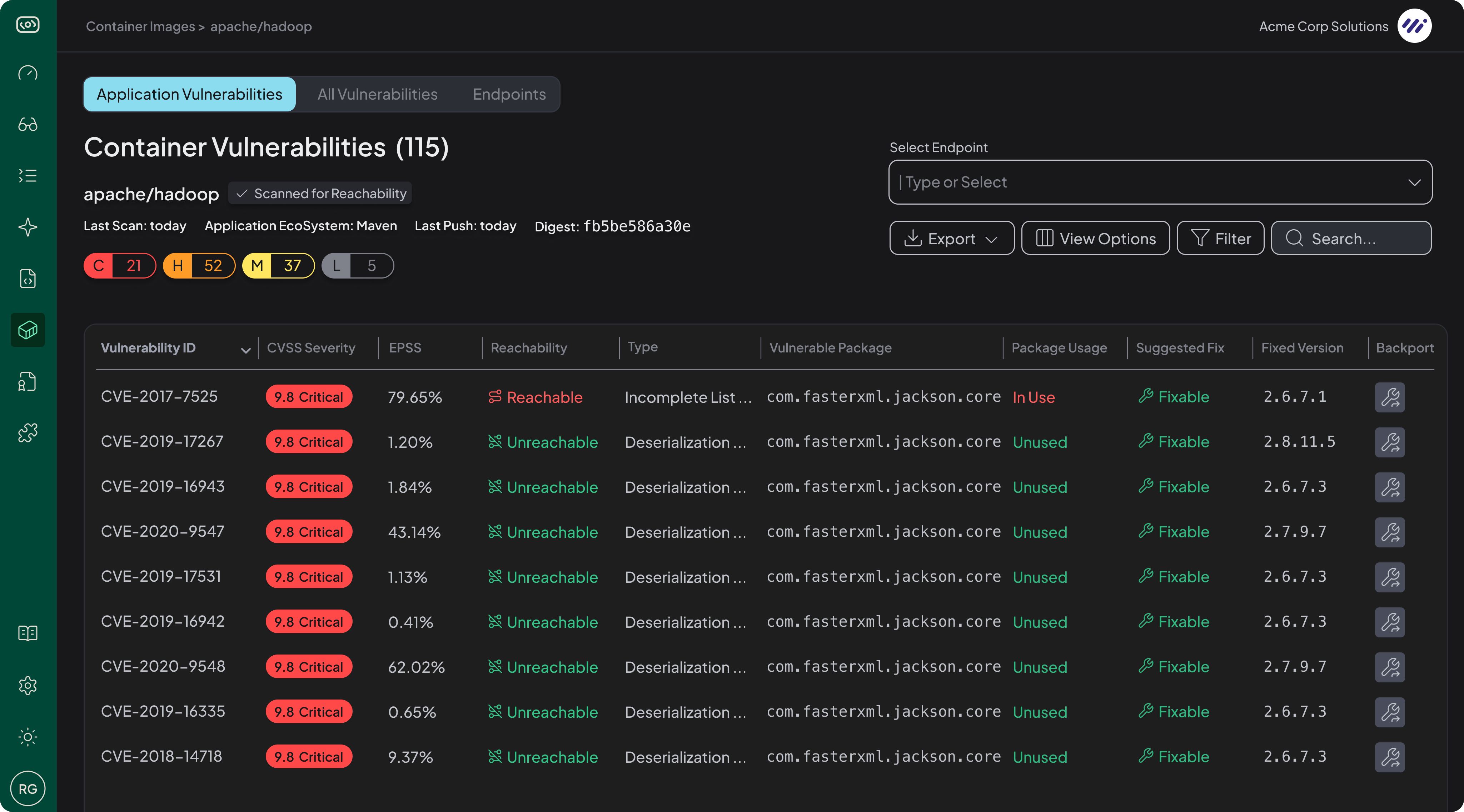The width and height of the screenshot is (1464, 812).
Task: Click the Search input field
Action: (1351, 238)
